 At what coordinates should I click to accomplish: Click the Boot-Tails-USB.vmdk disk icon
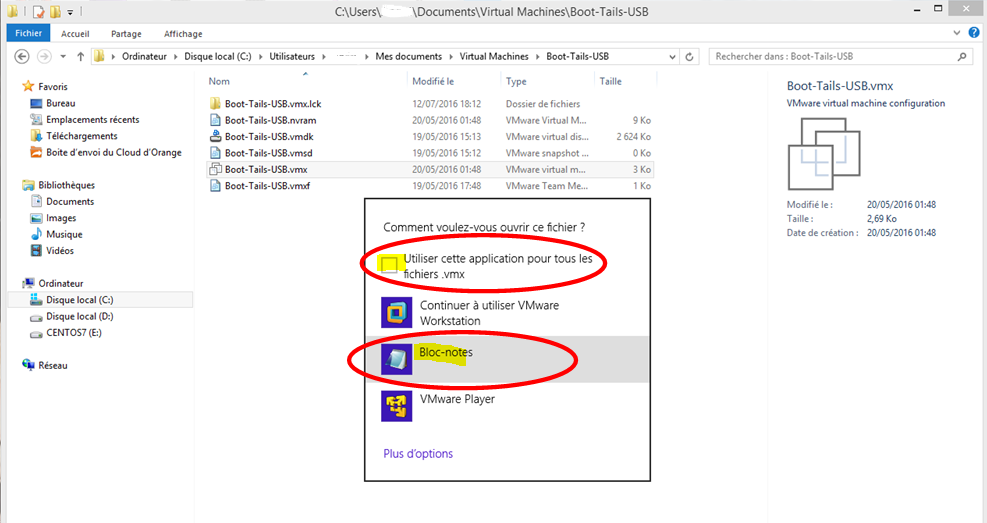215,136
